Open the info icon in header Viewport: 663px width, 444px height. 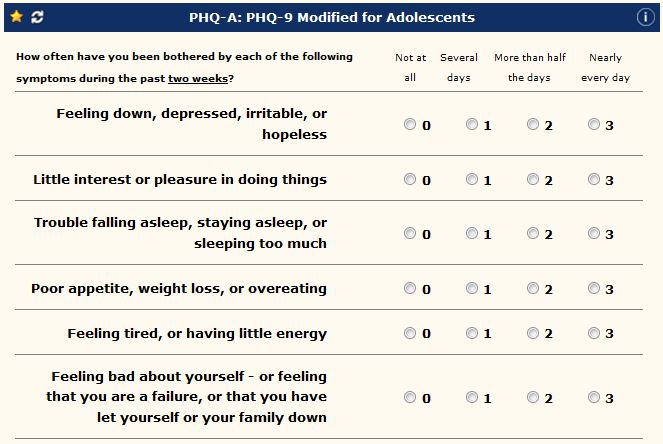click(645, 17)
